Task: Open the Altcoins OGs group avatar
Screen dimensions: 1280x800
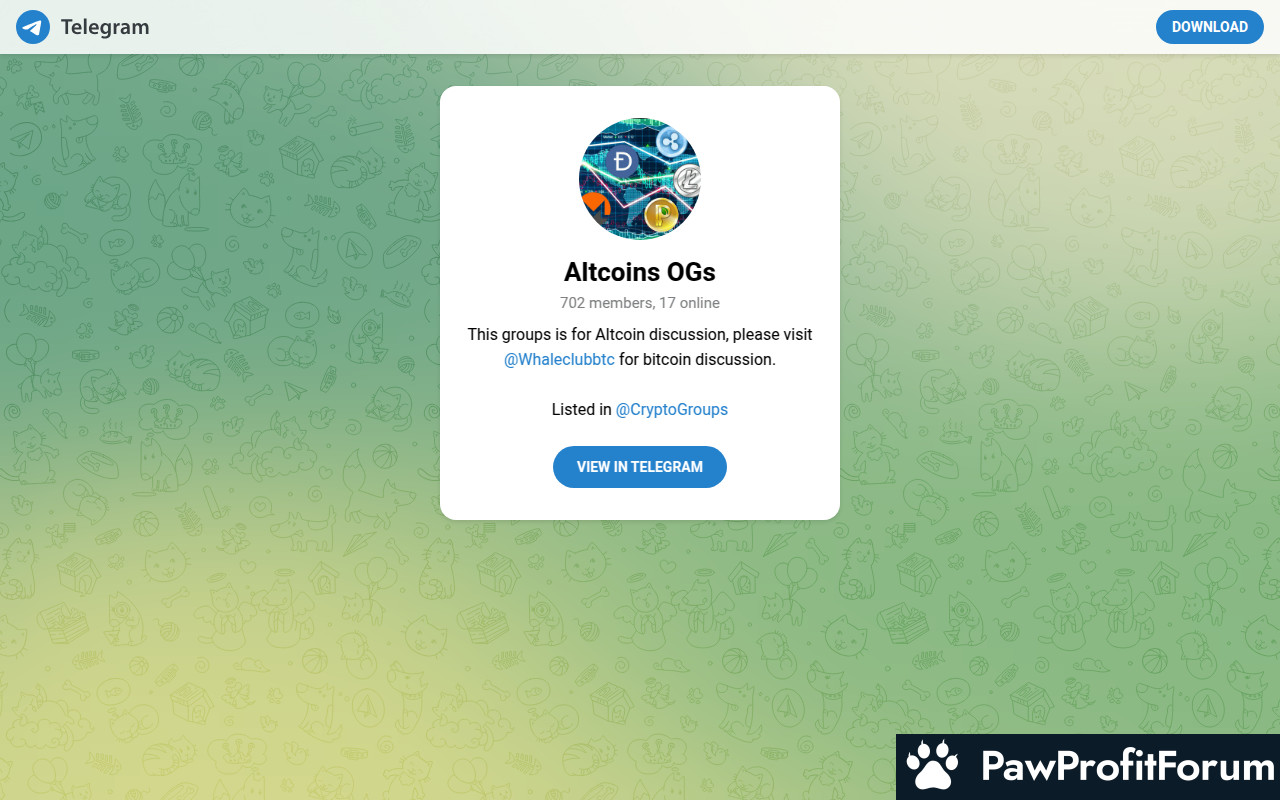Action: pyautogui.click(x=640, y=178)
